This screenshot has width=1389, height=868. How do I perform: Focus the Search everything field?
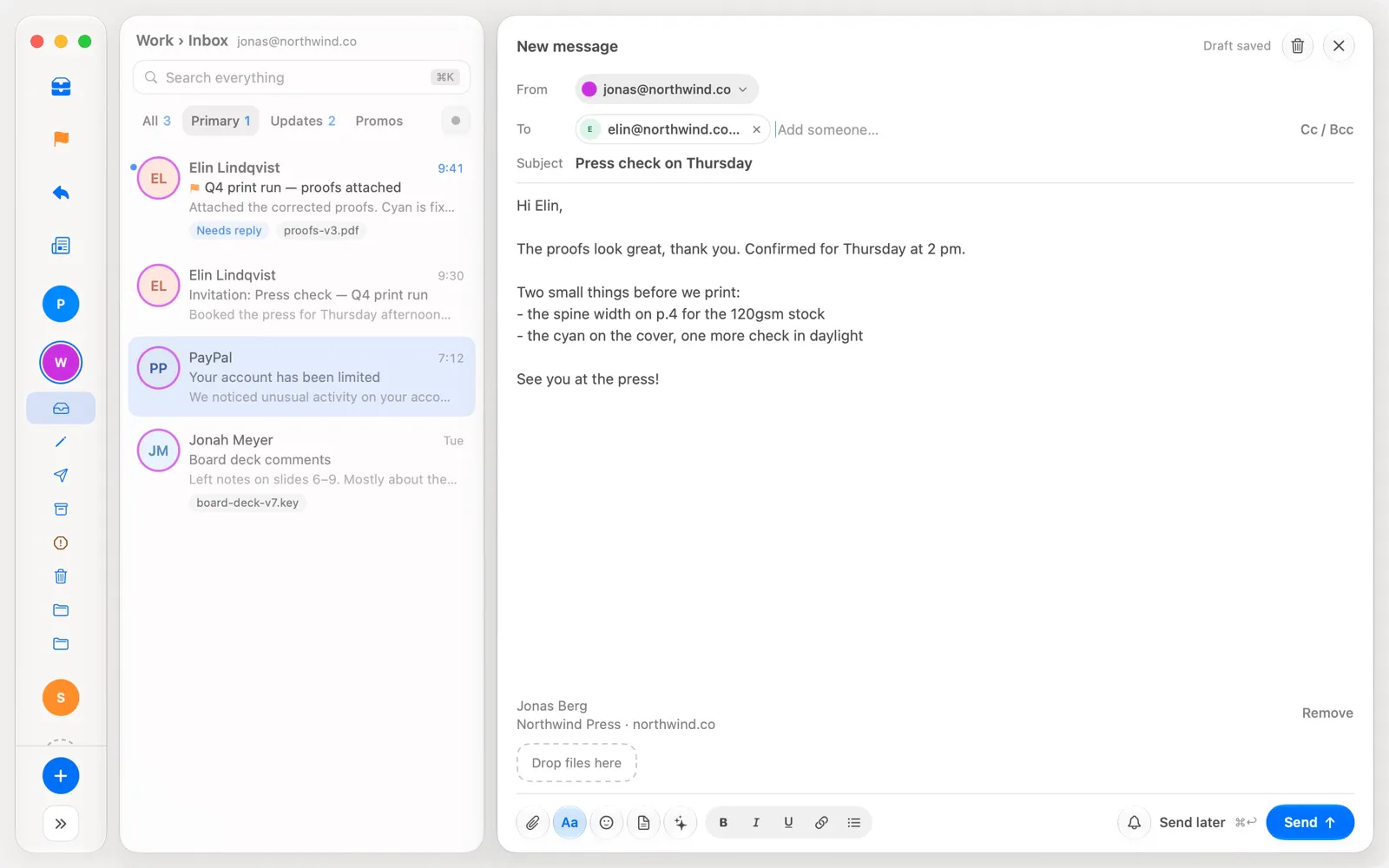click(301, 77)
